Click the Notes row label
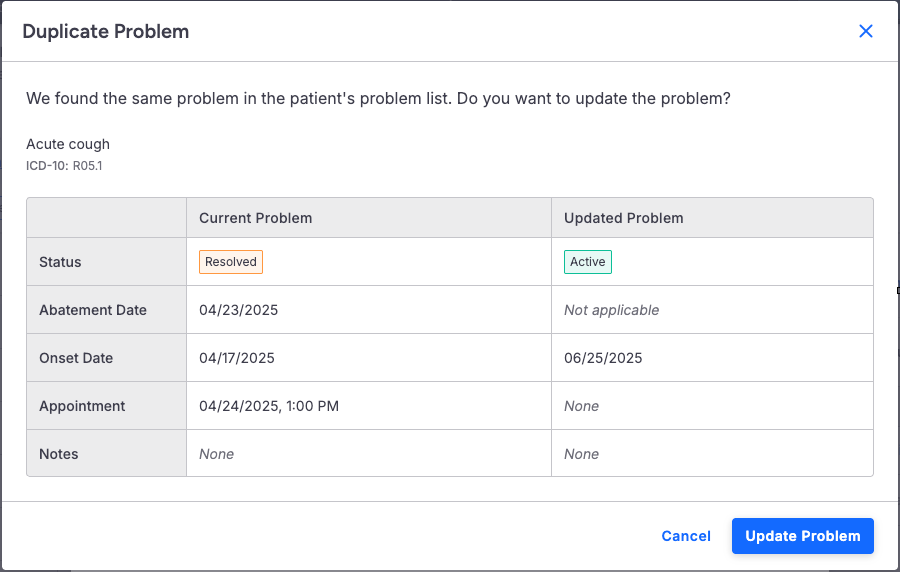 [59, 454]
